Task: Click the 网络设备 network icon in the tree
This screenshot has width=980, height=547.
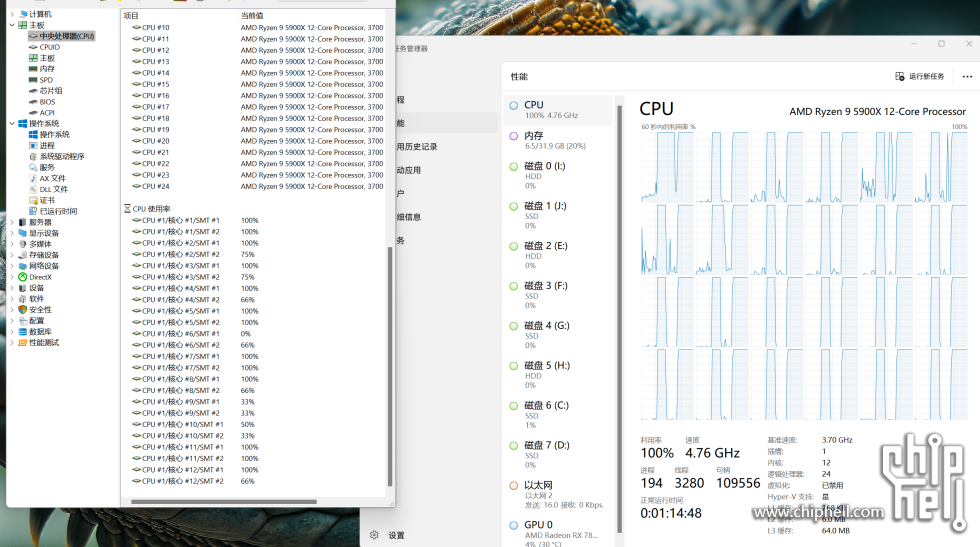Action: click(22, 266)
